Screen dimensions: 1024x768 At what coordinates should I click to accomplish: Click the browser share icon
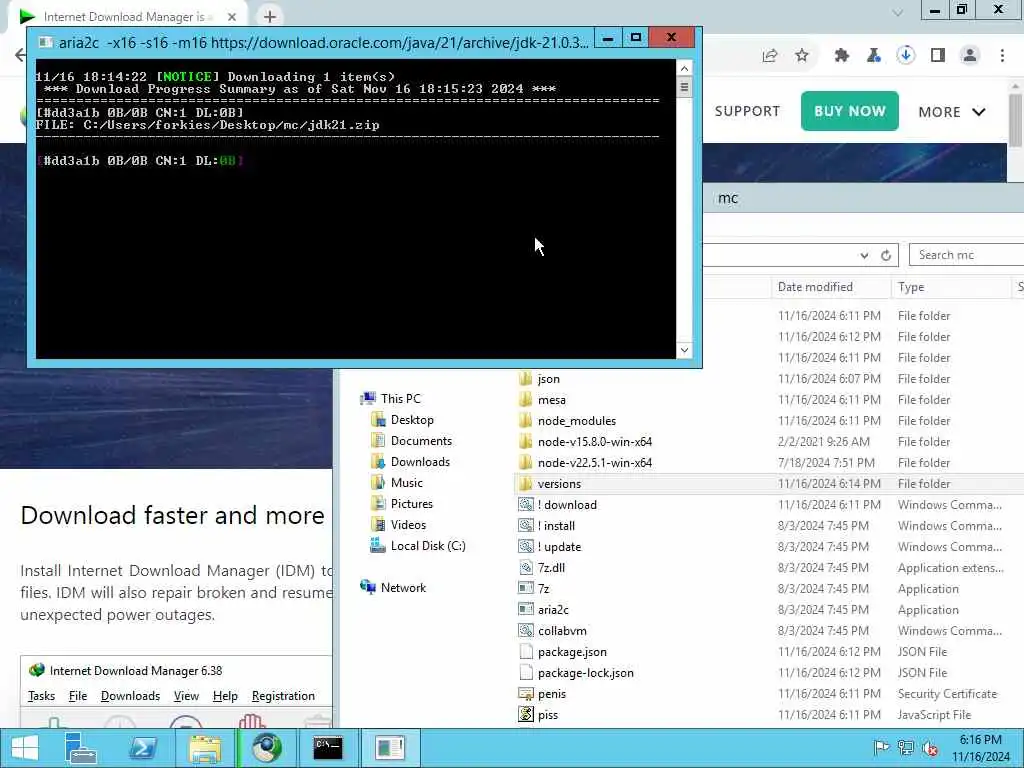pyautogui.click(x=770, y=56)
